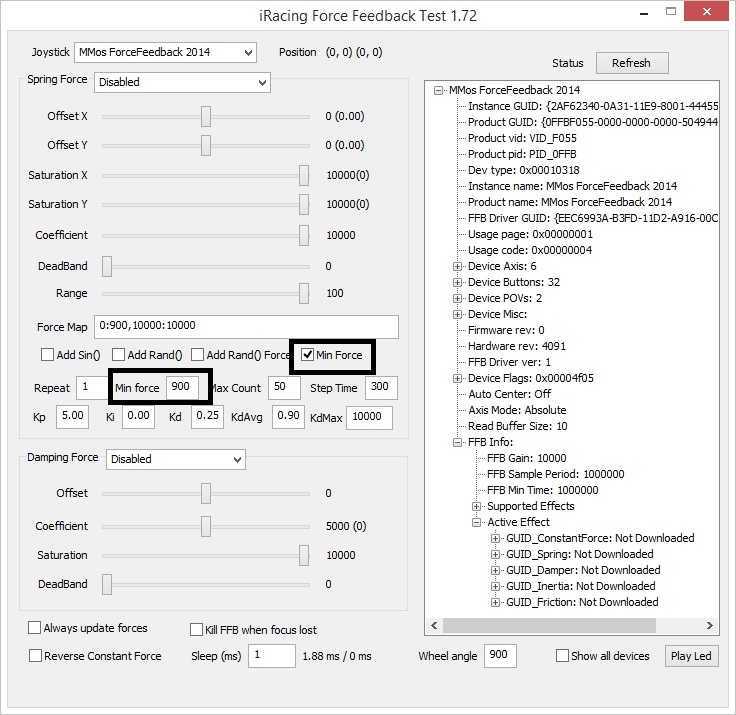Expand the Device Buttons tree node
This screenshot has height=715, width=736.
[458, 283]
